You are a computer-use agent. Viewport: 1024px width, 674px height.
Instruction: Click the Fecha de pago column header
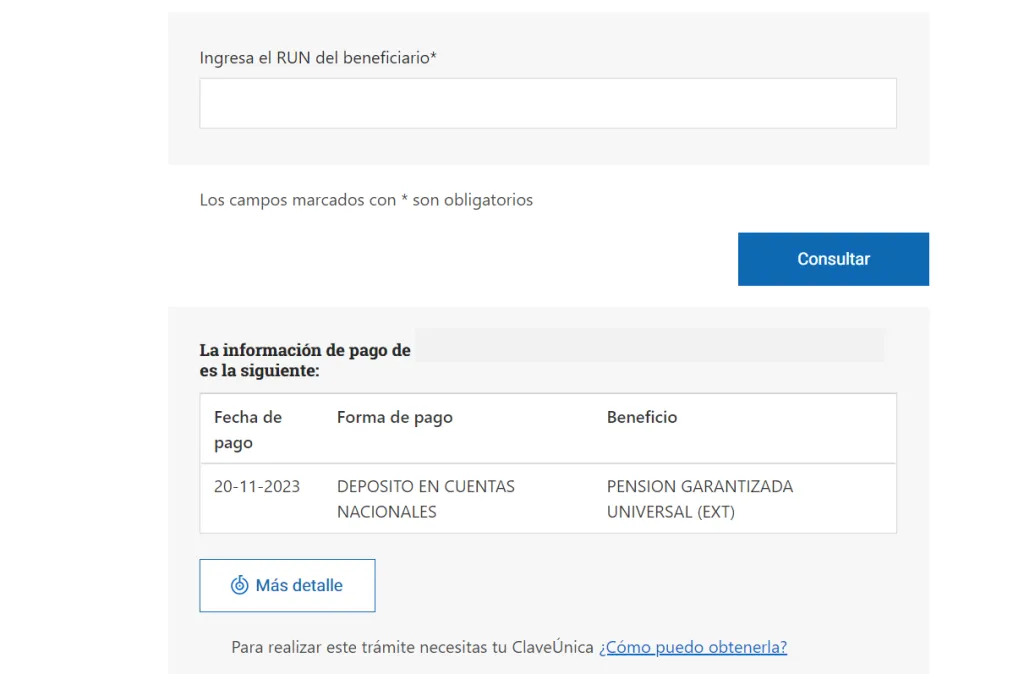click(248, 430)
